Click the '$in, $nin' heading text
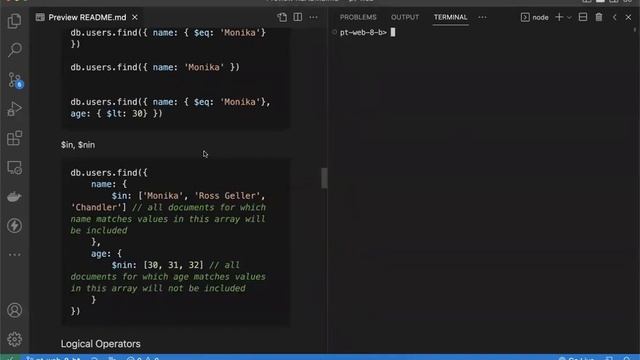640x360 pixels. tap(78, 145)
